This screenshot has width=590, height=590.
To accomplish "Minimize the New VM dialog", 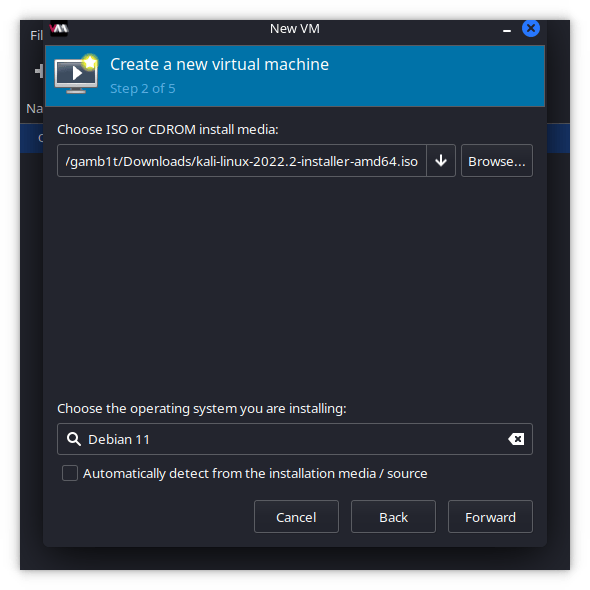I will coord(507,30).
